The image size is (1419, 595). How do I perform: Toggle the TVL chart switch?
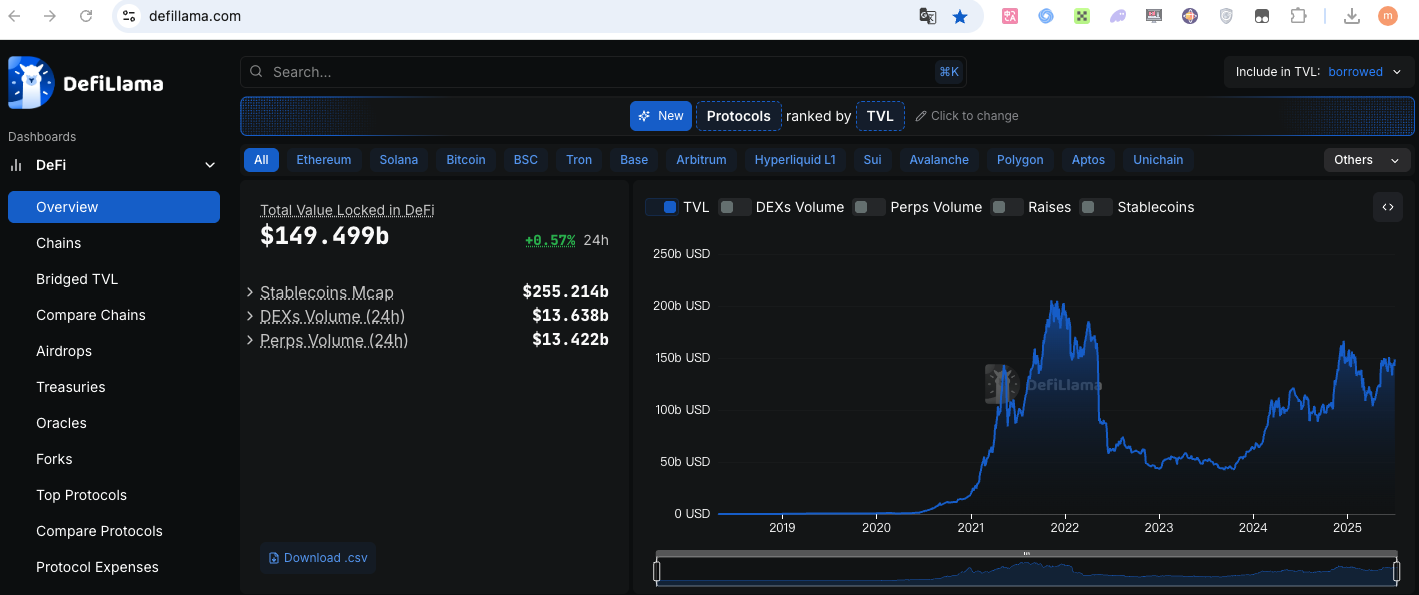(x=661, y=207)
